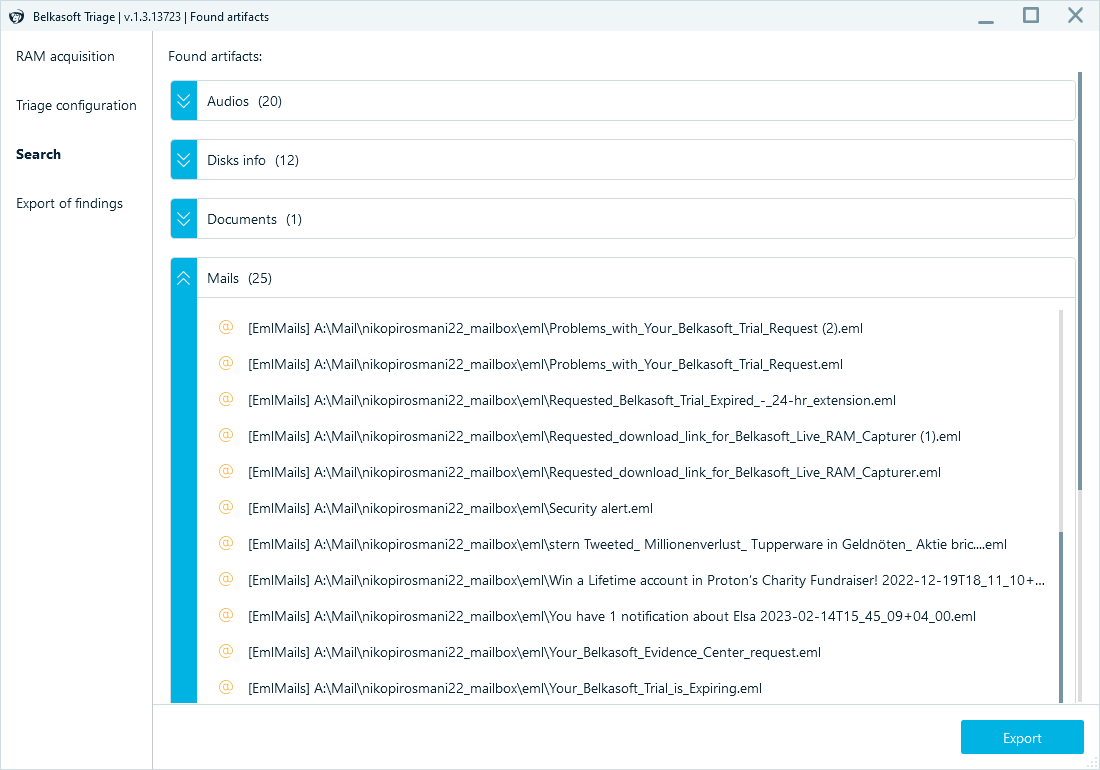The image size is (1100, 770).
Task: Open Export of findings section
Action: 70,203
